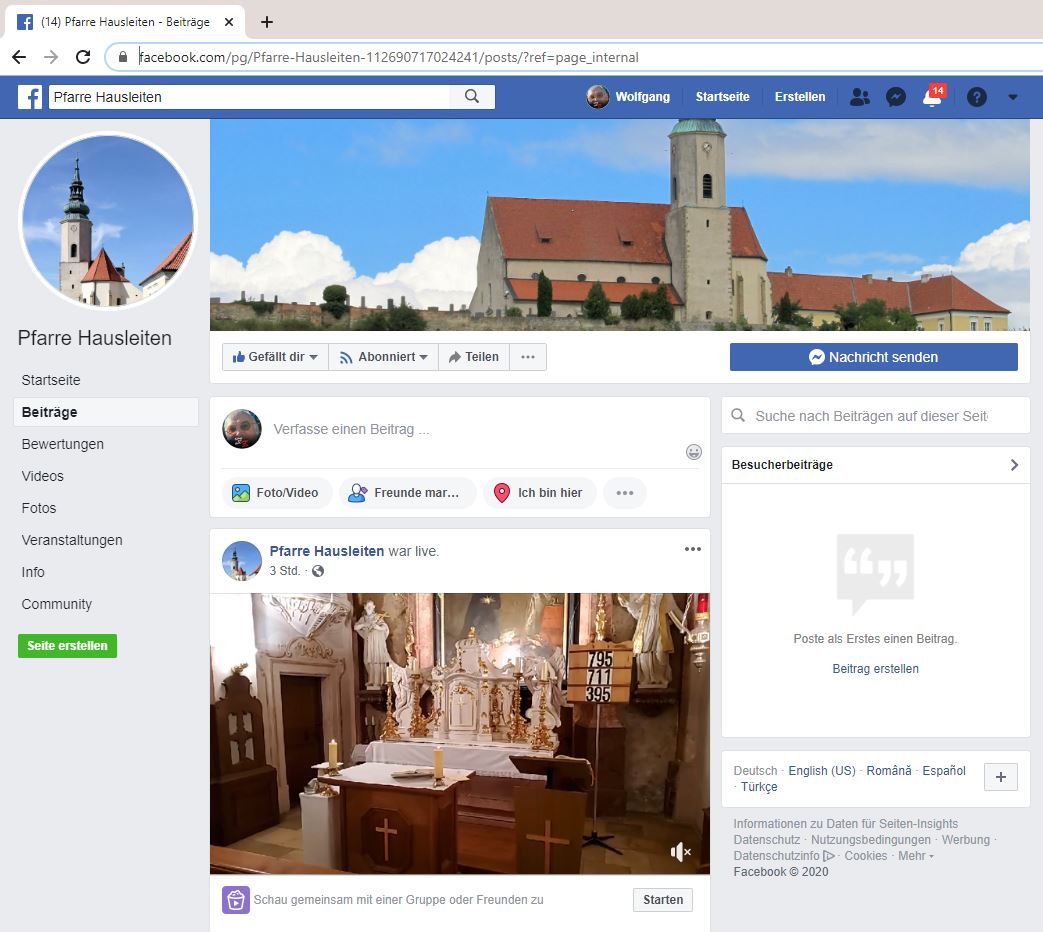1043x932 pixels.
Task: Open the more options dots beside Teilen
Action: [x=528, y=357]
